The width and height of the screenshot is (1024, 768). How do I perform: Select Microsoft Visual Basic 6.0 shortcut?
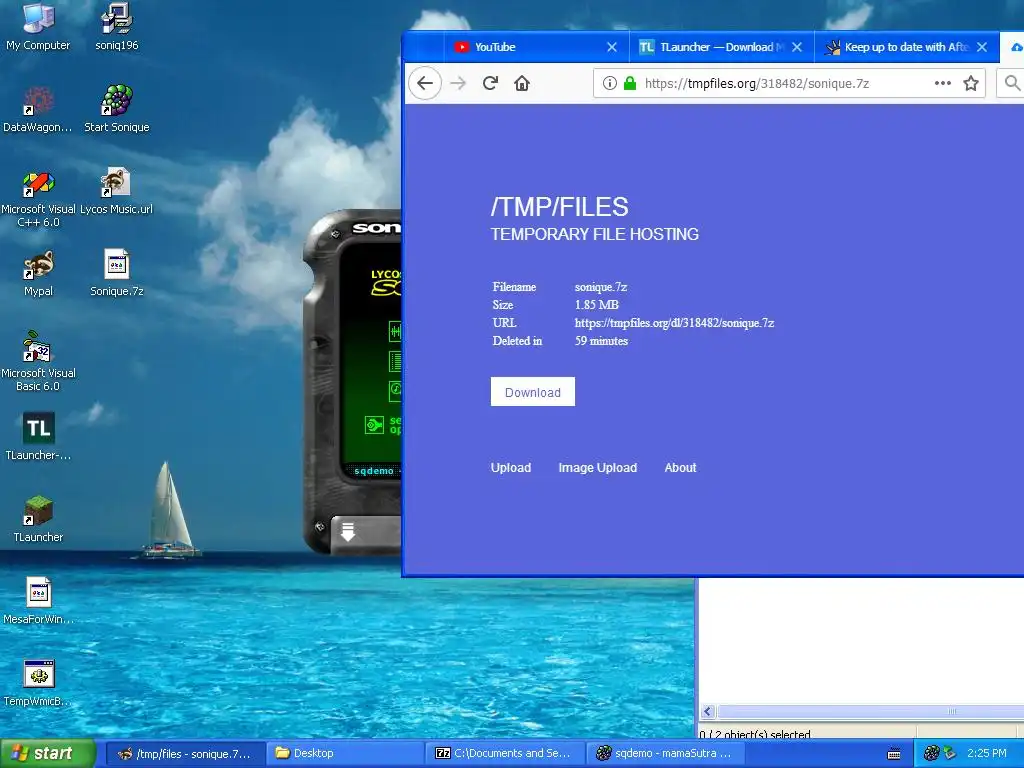tap(38, 362)
